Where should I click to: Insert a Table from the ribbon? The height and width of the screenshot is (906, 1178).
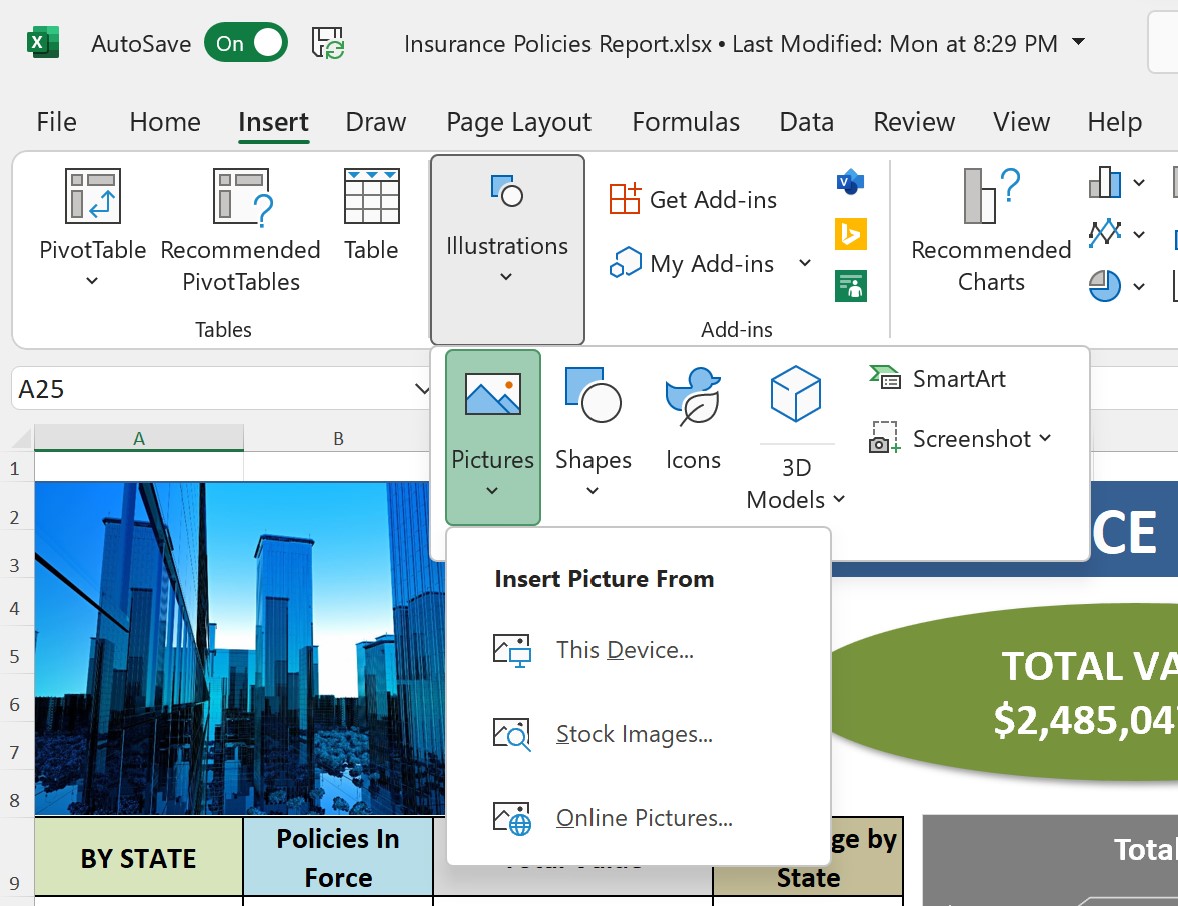tap(371, 215)
